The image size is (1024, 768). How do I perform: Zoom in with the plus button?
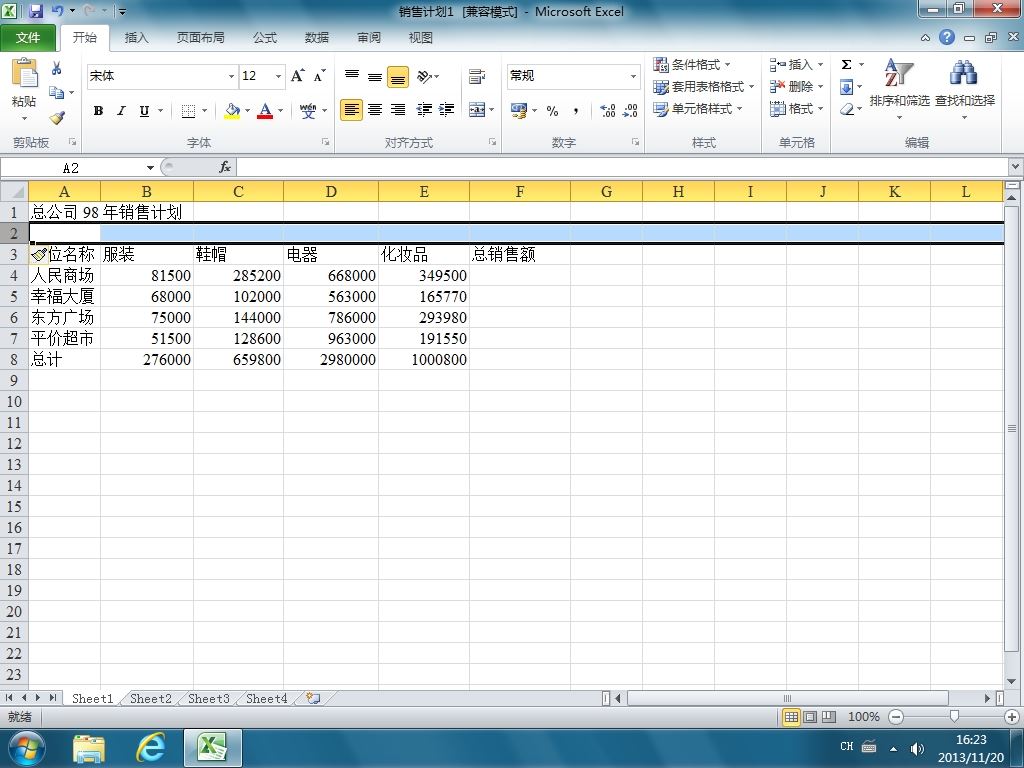tap(1012, 717)
